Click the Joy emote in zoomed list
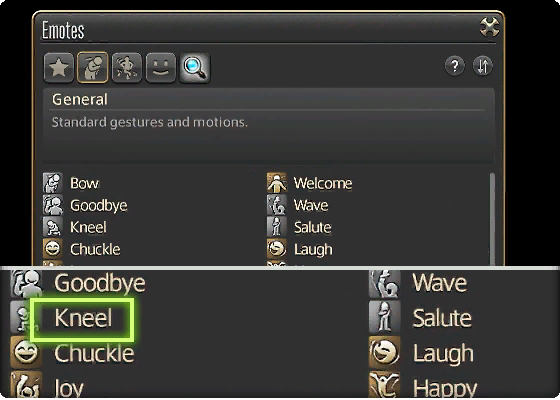 coord(69,388)
